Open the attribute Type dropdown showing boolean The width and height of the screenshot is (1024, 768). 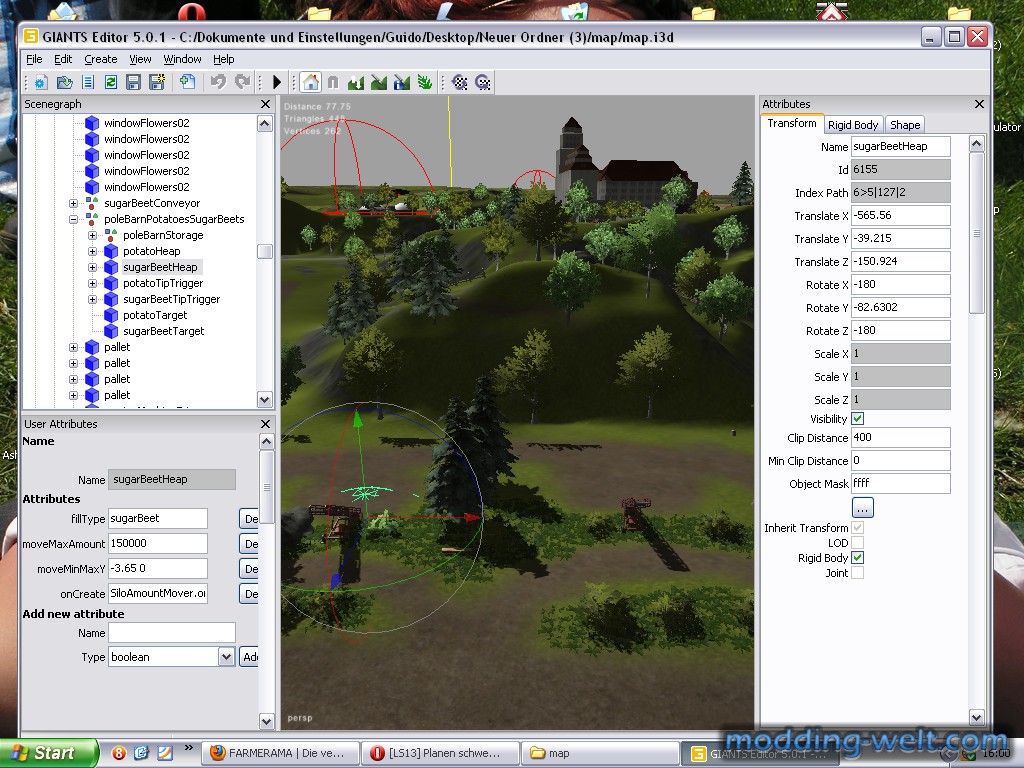(226, 657)
